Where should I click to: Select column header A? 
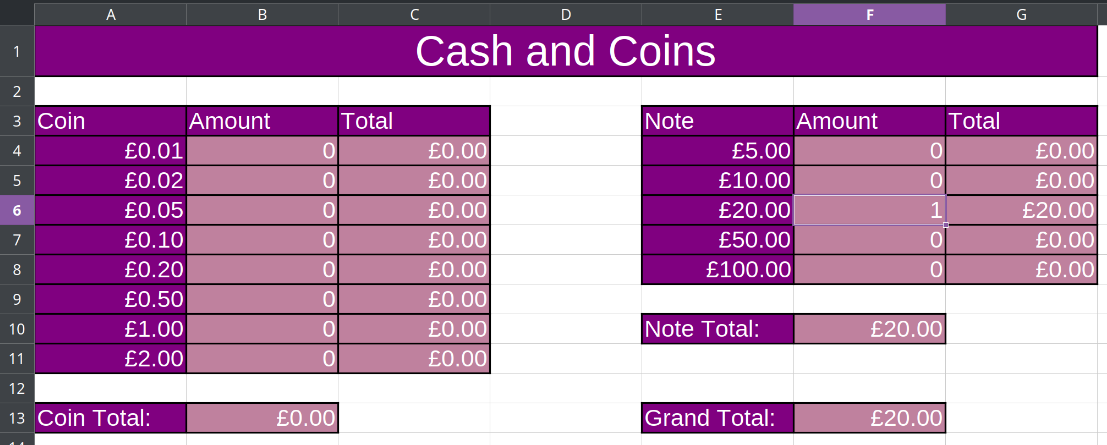click(110, 14)
